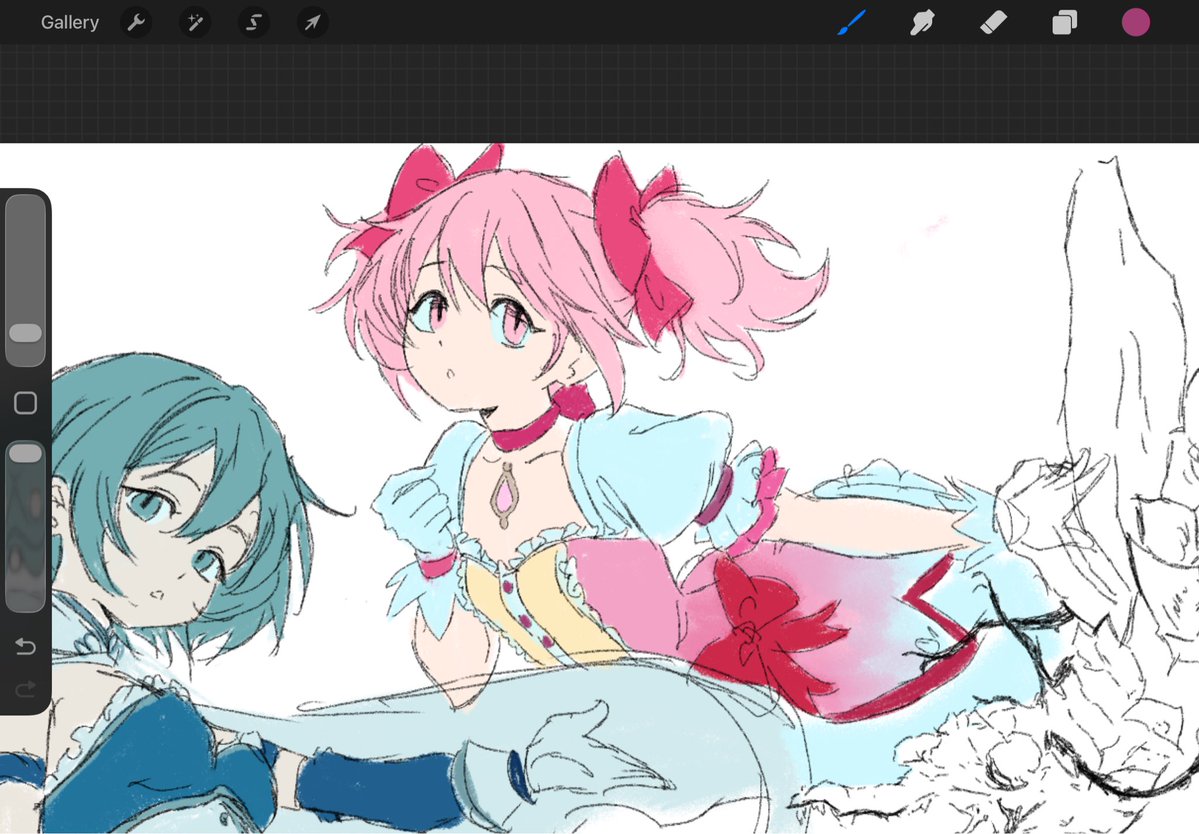Image resolution: width=1199 pixels, height=834 pixels.
Task: Select the Brush tool
Action: 852,22
